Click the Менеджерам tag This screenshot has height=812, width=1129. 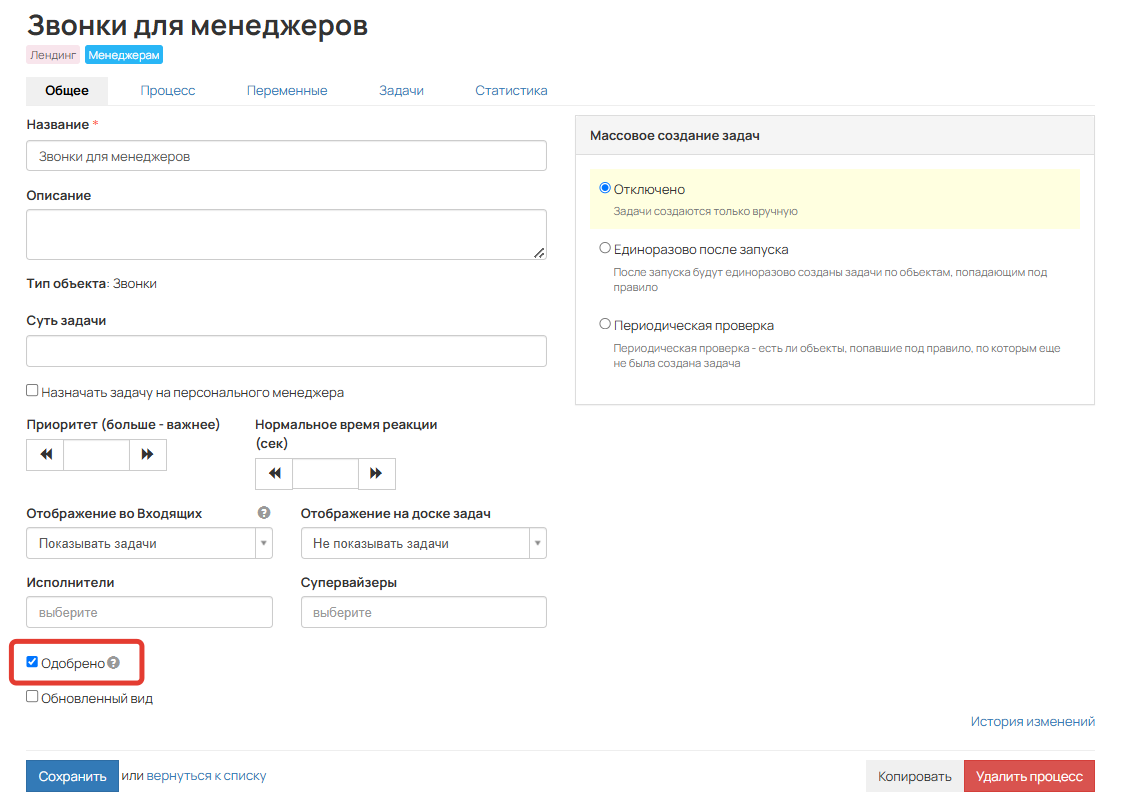click(x=123, y=54)
